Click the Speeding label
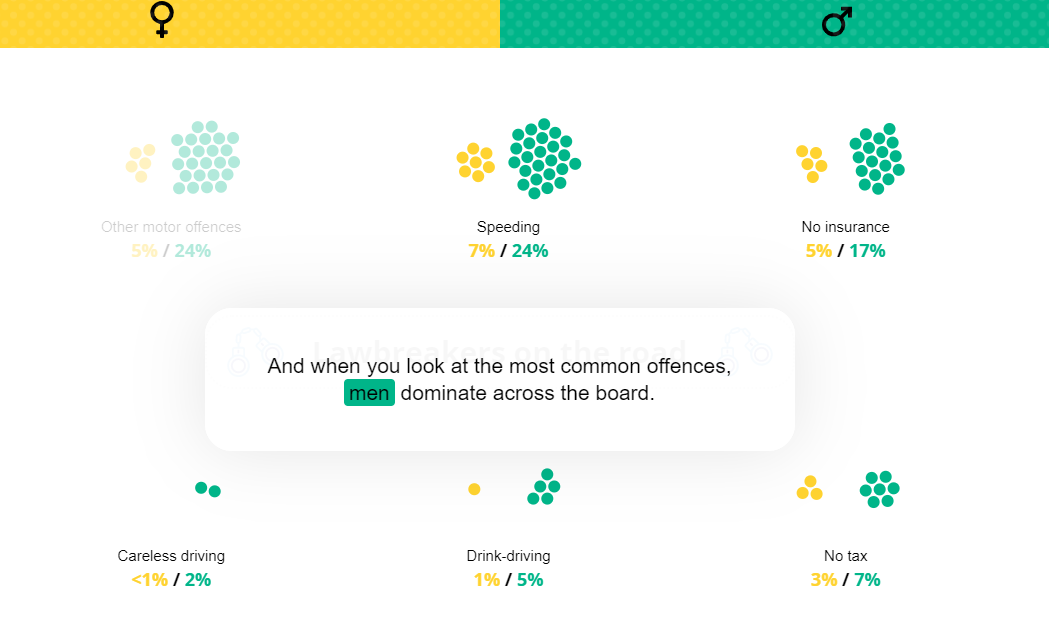The width and height of the screenshot is (1049, 619). [508, 227]
